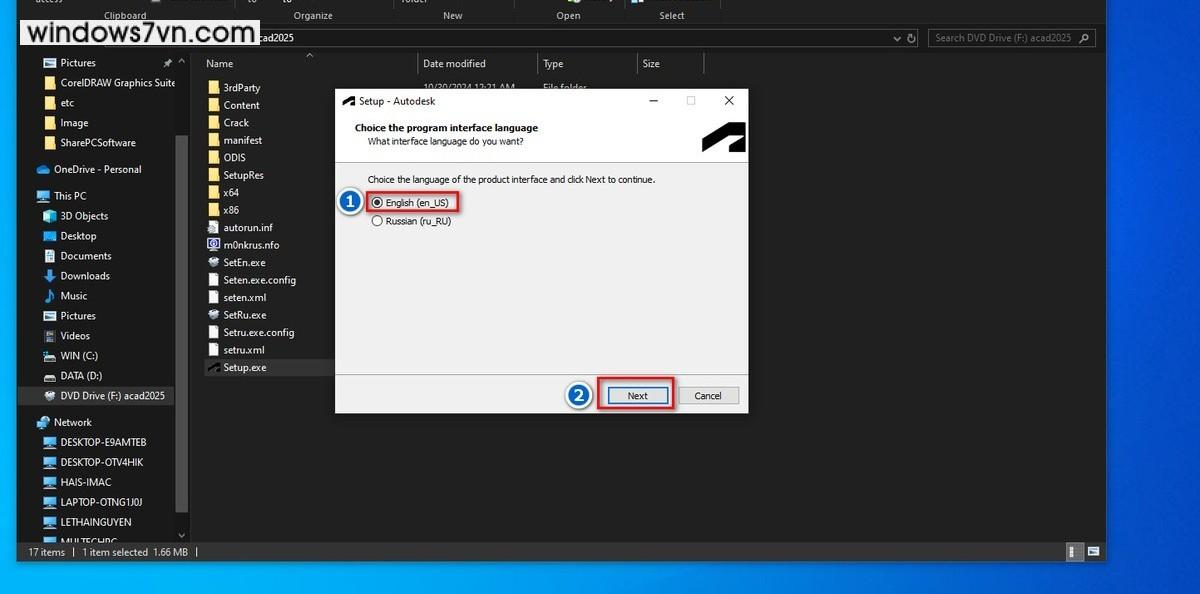Click the autorun.inf file icon

coord(213,227)
